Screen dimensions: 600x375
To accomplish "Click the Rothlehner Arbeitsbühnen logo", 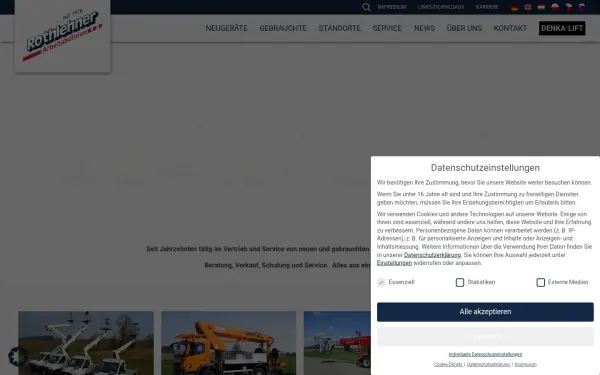I will [x=63, y=36].
